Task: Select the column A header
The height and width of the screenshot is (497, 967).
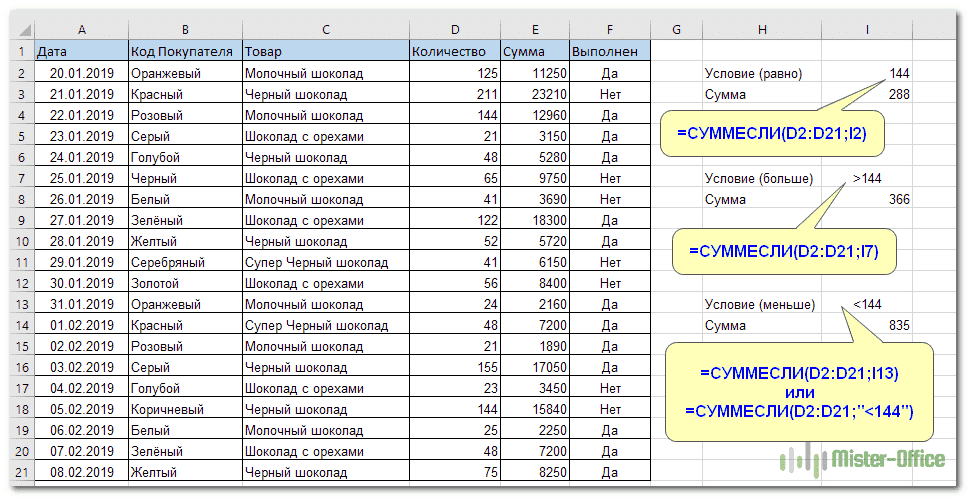Action: tap(80, 30)
